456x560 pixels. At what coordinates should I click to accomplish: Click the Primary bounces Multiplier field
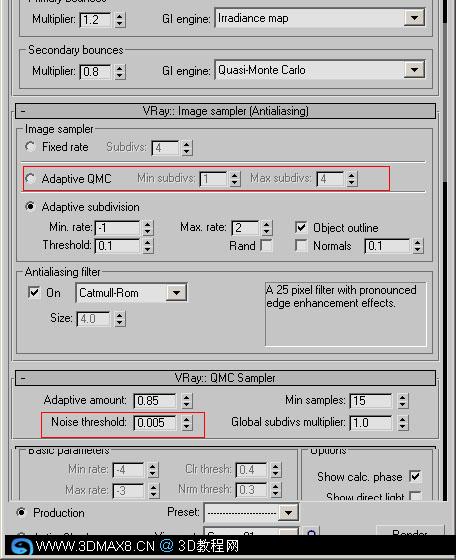pos(95,20)
